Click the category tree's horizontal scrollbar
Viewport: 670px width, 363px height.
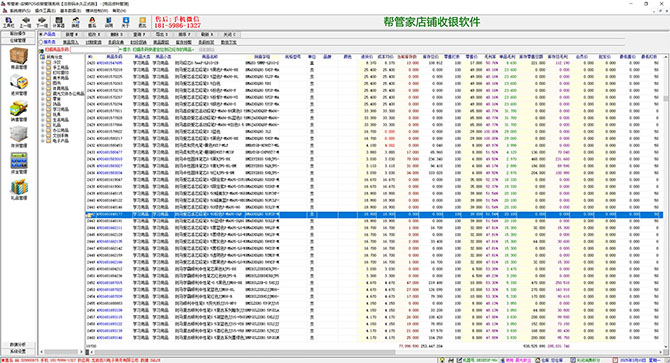(x=61, y=352)
